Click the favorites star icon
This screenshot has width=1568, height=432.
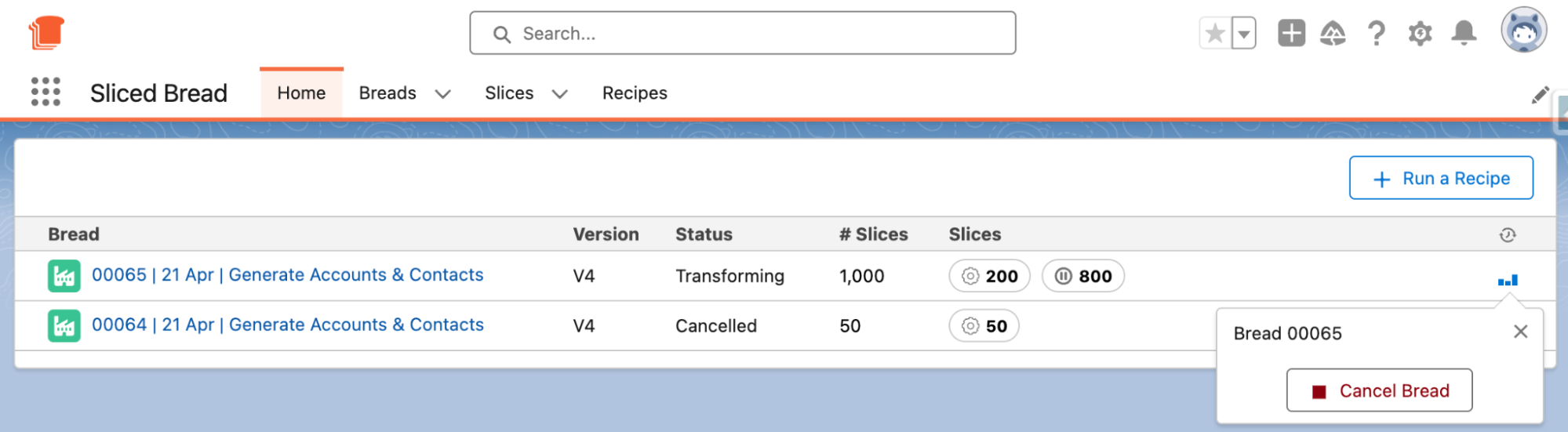[x=1215, y=34]
